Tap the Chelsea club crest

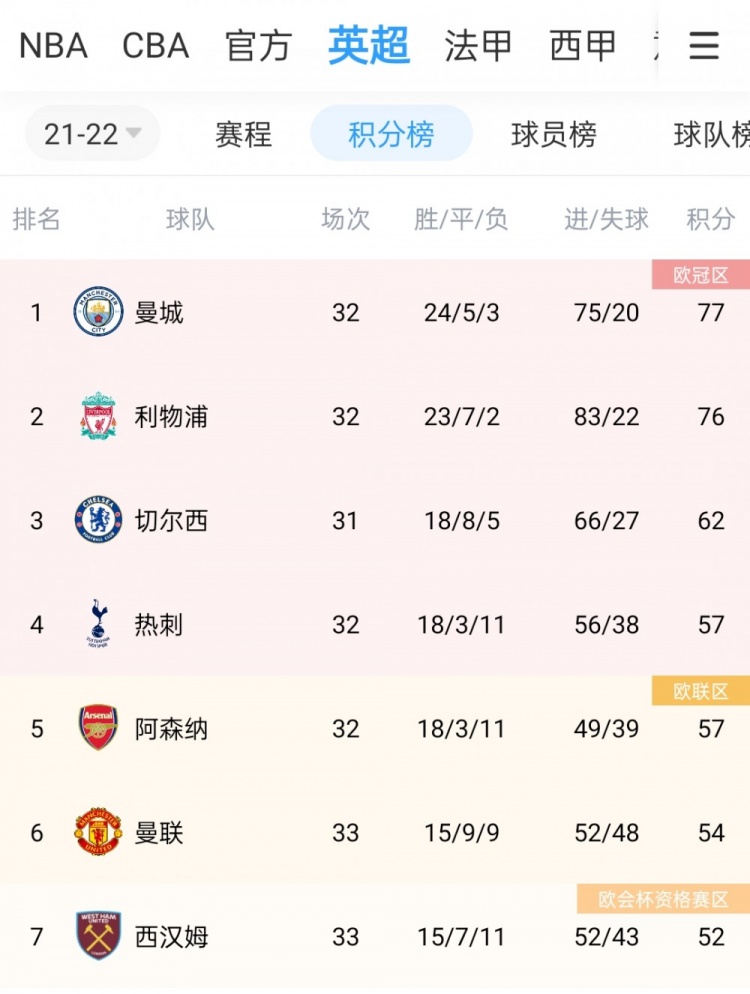[x=98, y=520]
